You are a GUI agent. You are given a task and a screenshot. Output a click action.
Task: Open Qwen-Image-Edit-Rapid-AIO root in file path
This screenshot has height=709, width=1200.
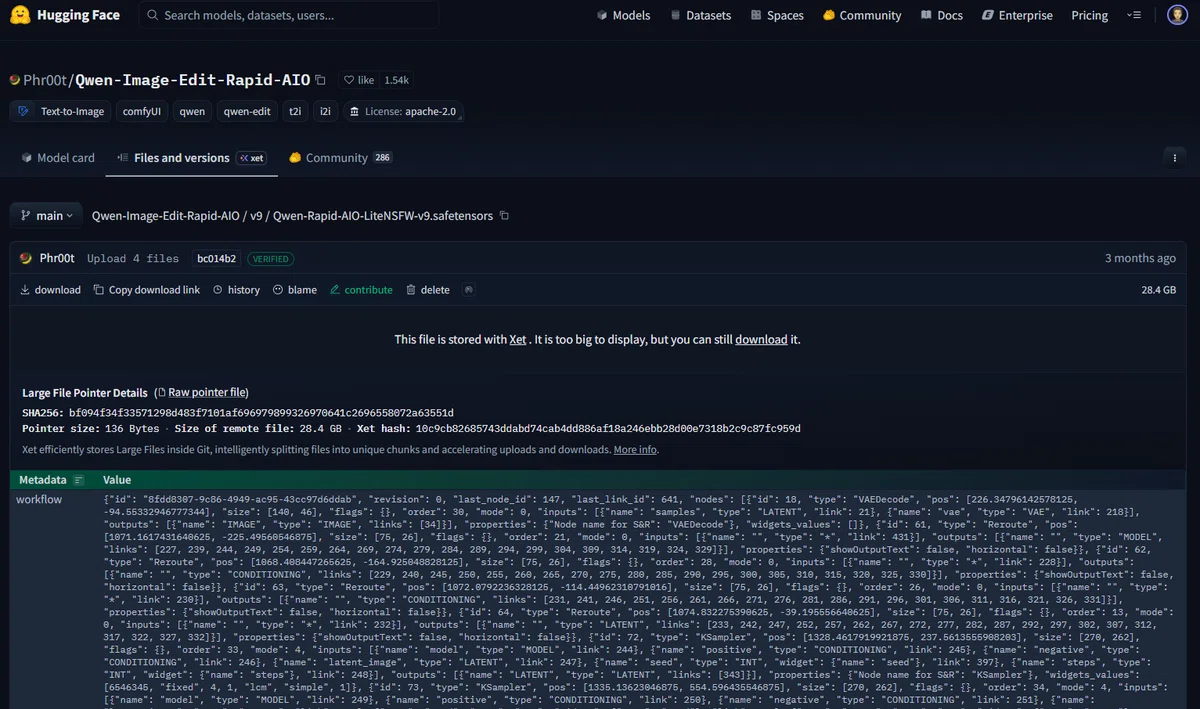(x=166, y=216)
